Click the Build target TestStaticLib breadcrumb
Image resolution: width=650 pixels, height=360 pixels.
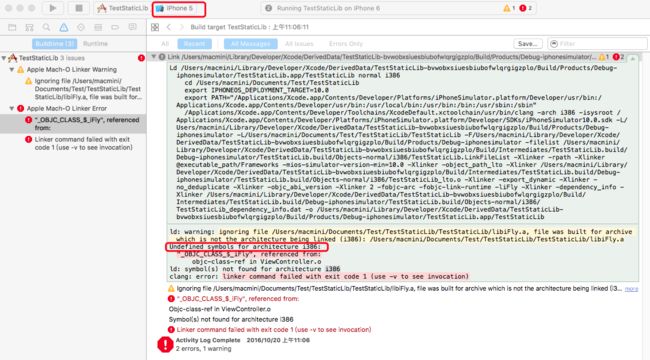click(x=250, y=27)
